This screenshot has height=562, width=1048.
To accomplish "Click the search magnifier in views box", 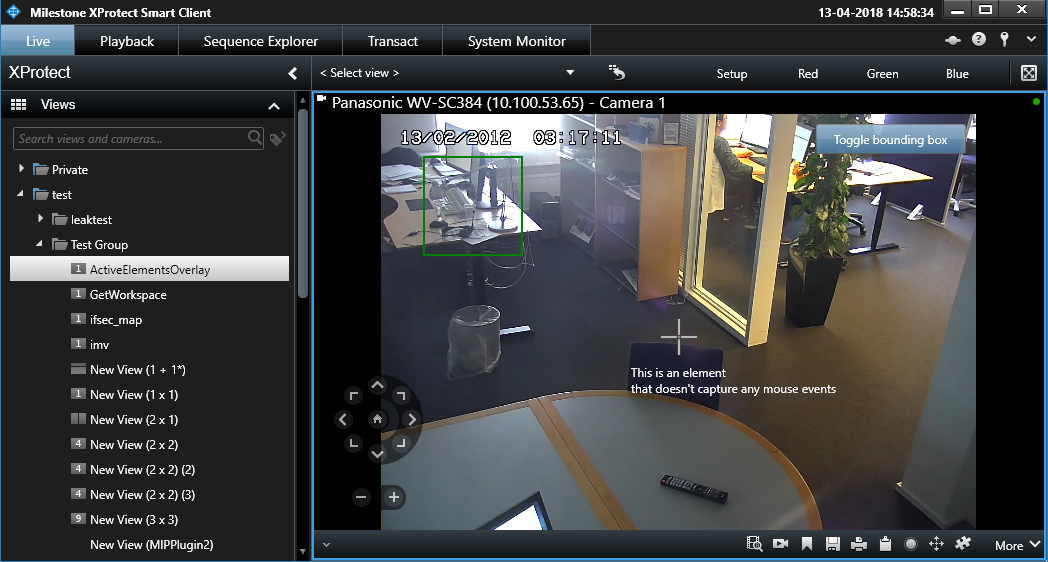I will pyautogui.click(x=255, y=138).
